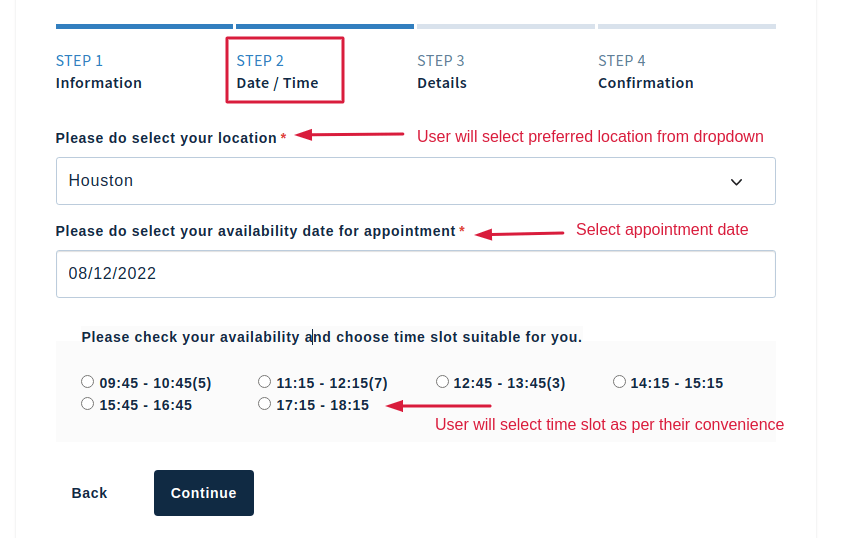Switch to Step 3 Details
The height and width of the screenshot is (538, 843).
[442, 72]
